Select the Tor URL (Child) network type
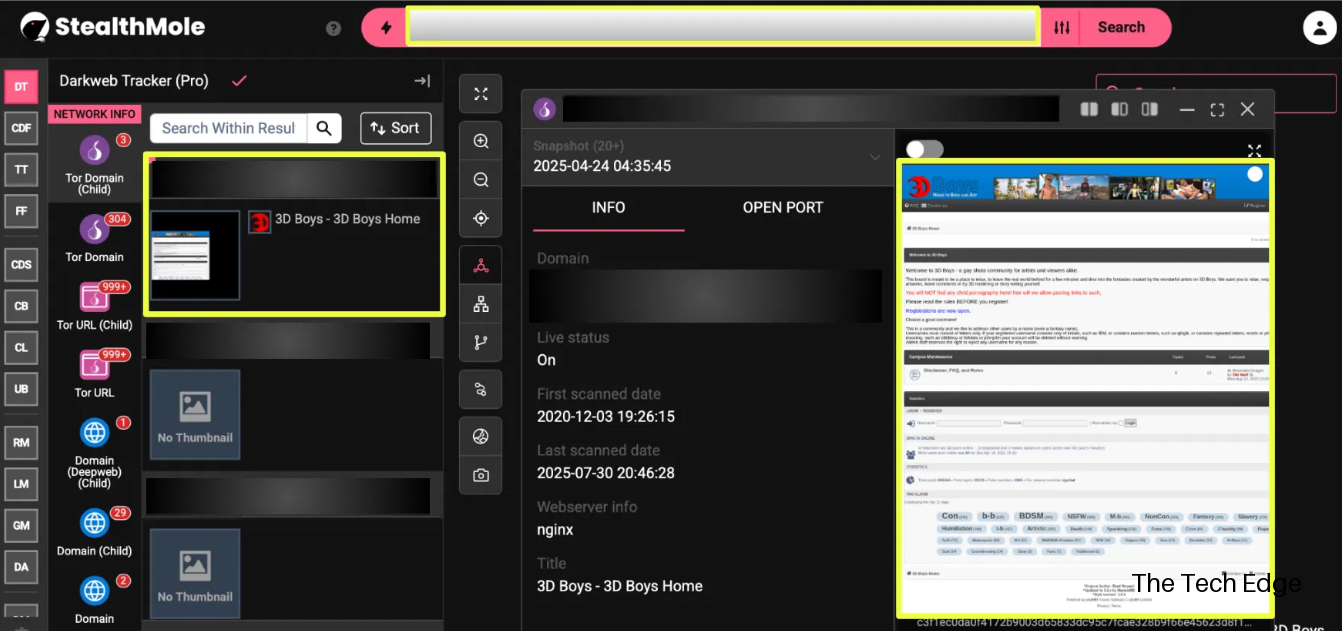1342x631 pixels. (95, 305)
